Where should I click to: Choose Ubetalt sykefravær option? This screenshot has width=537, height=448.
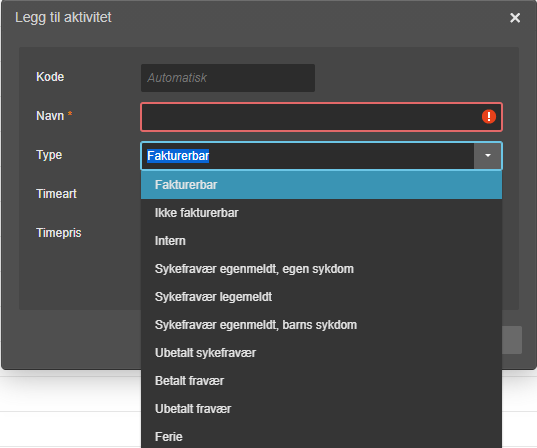[321, 353]
